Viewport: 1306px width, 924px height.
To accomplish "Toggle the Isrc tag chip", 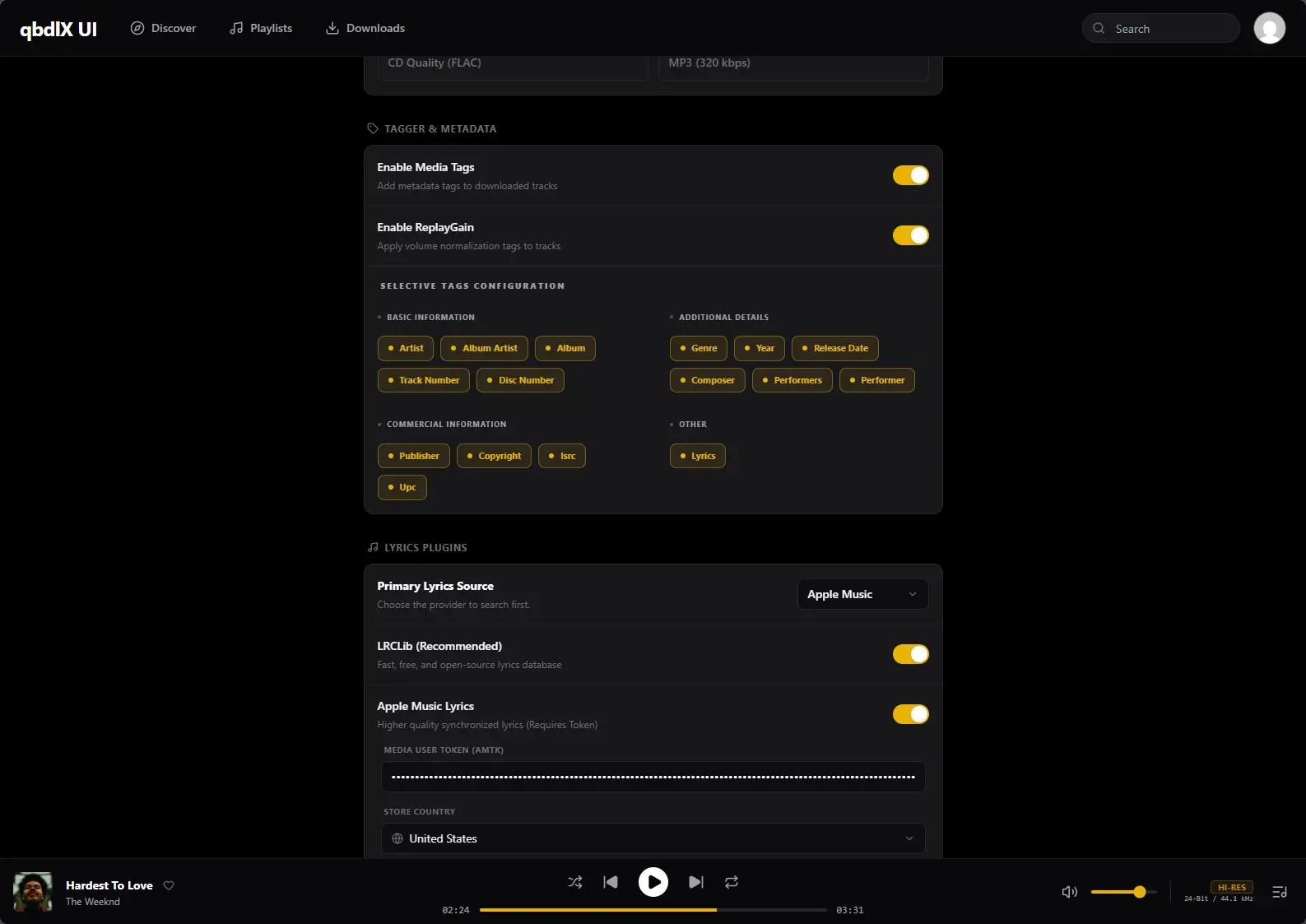I will pyautogui.click(x=562, y=456).
